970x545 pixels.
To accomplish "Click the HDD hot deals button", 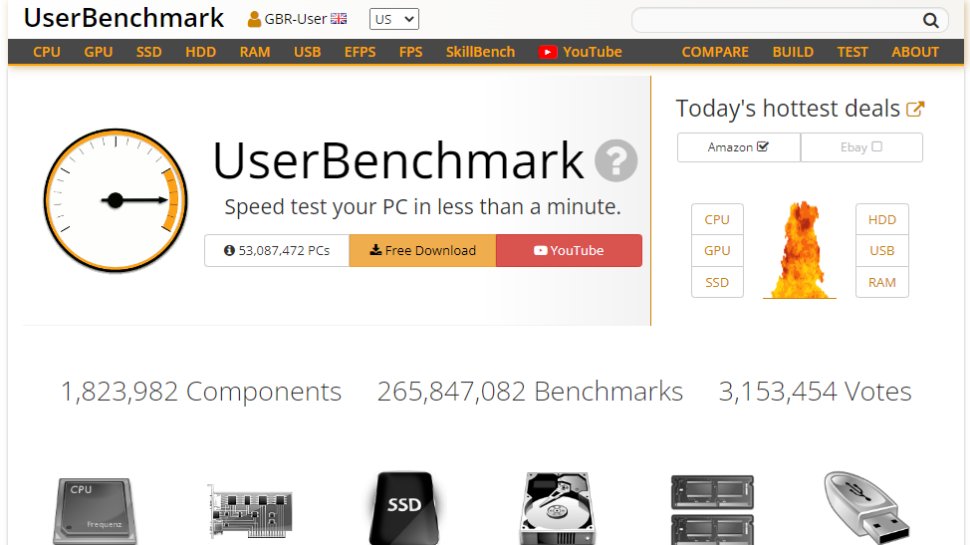I will coord(882,220).
